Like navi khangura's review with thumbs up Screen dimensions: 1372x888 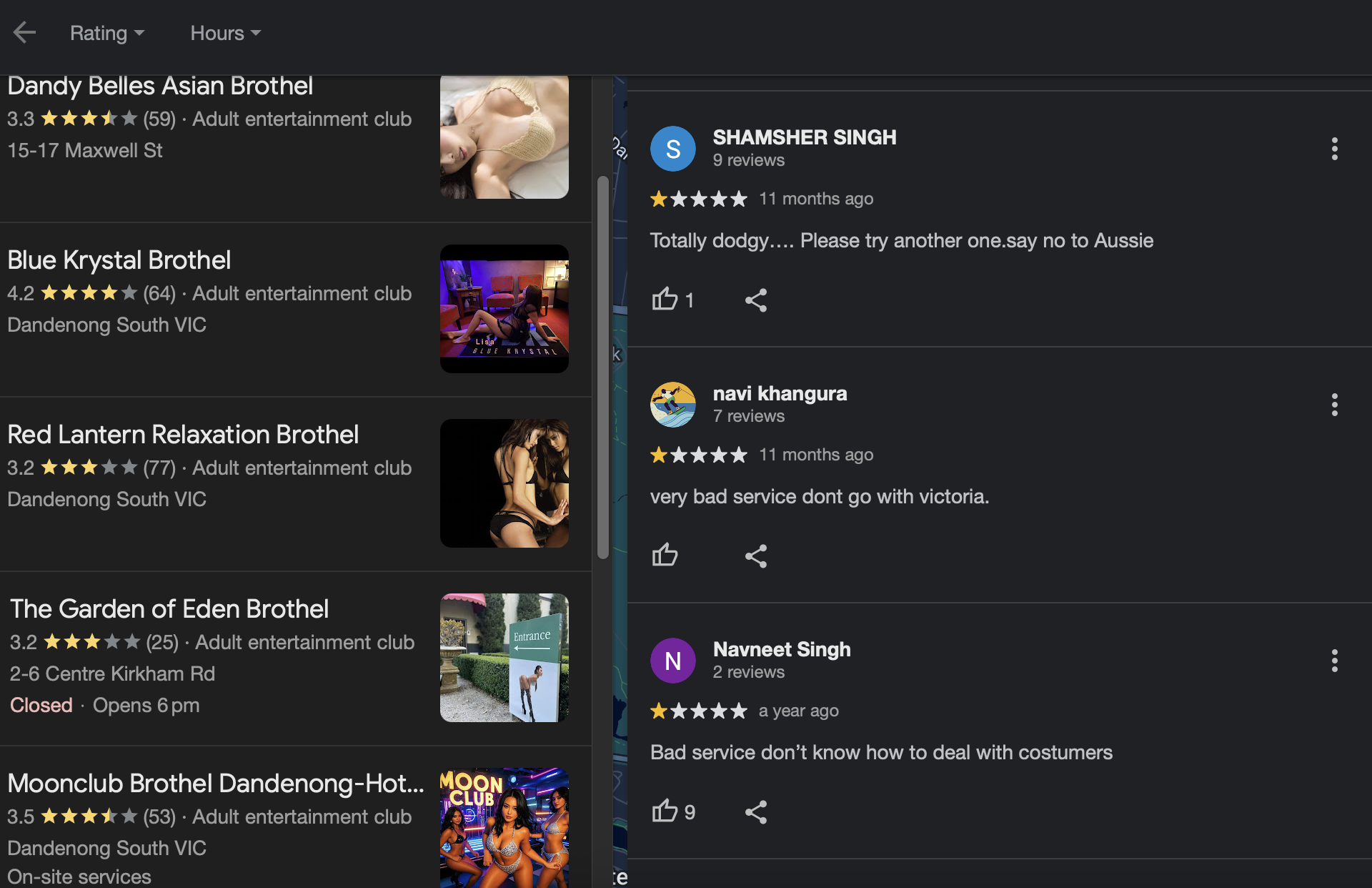point(665,555)
